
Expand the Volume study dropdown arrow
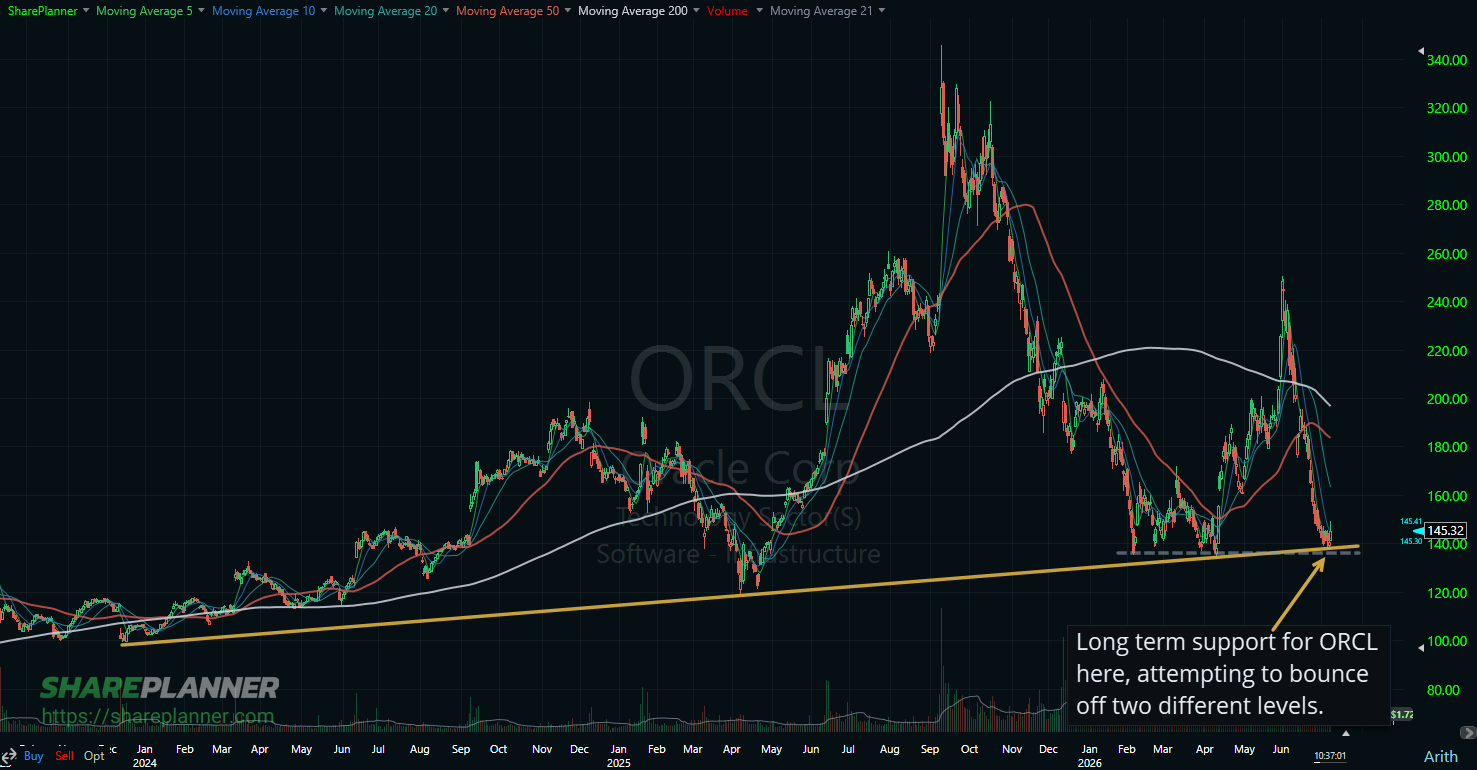tap(759, 11)
